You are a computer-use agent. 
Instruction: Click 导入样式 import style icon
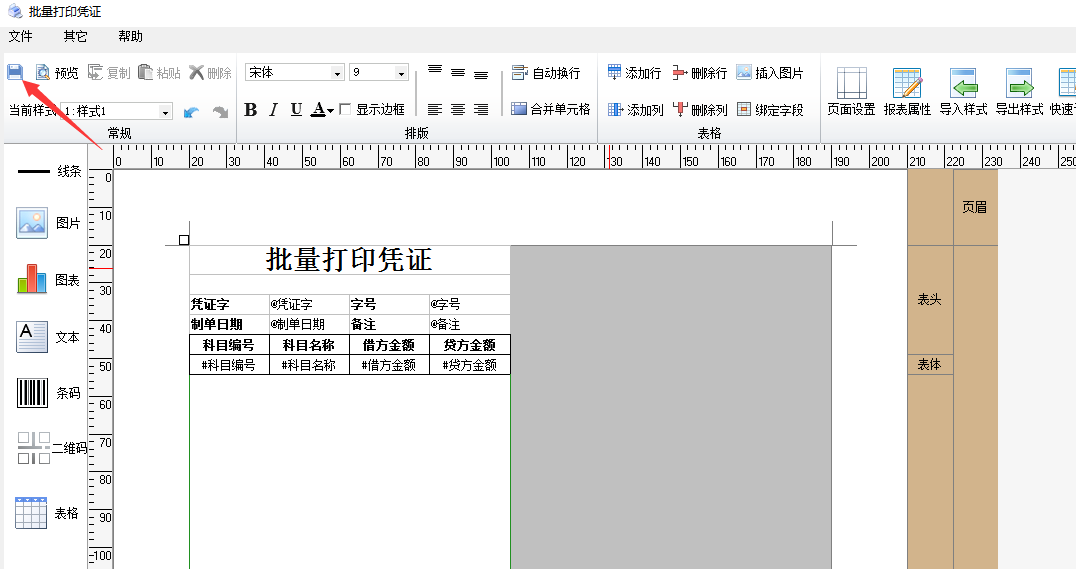[x=963, y=92]
